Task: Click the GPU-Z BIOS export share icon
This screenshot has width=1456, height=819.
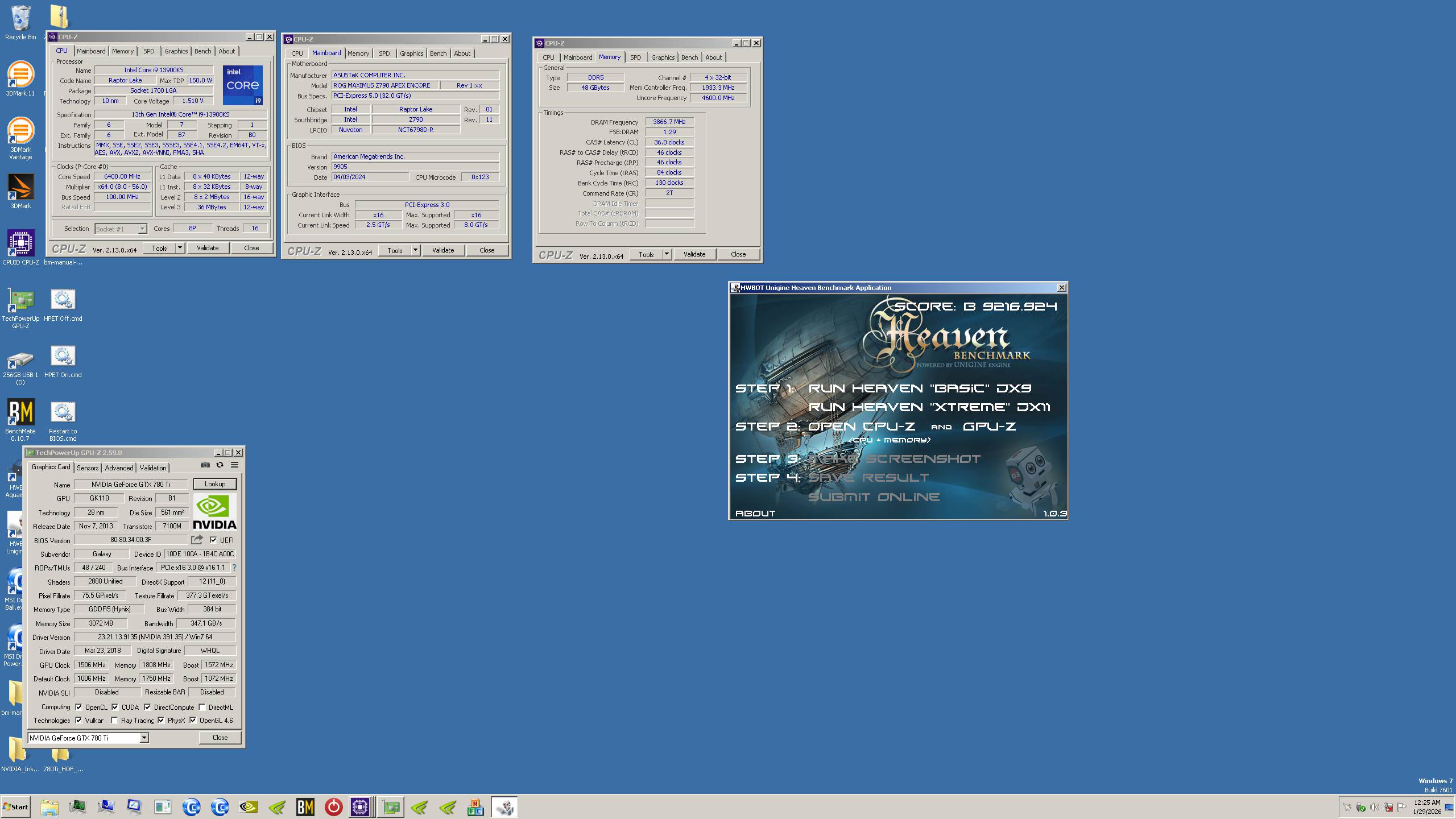Action: tap(197, 540)
